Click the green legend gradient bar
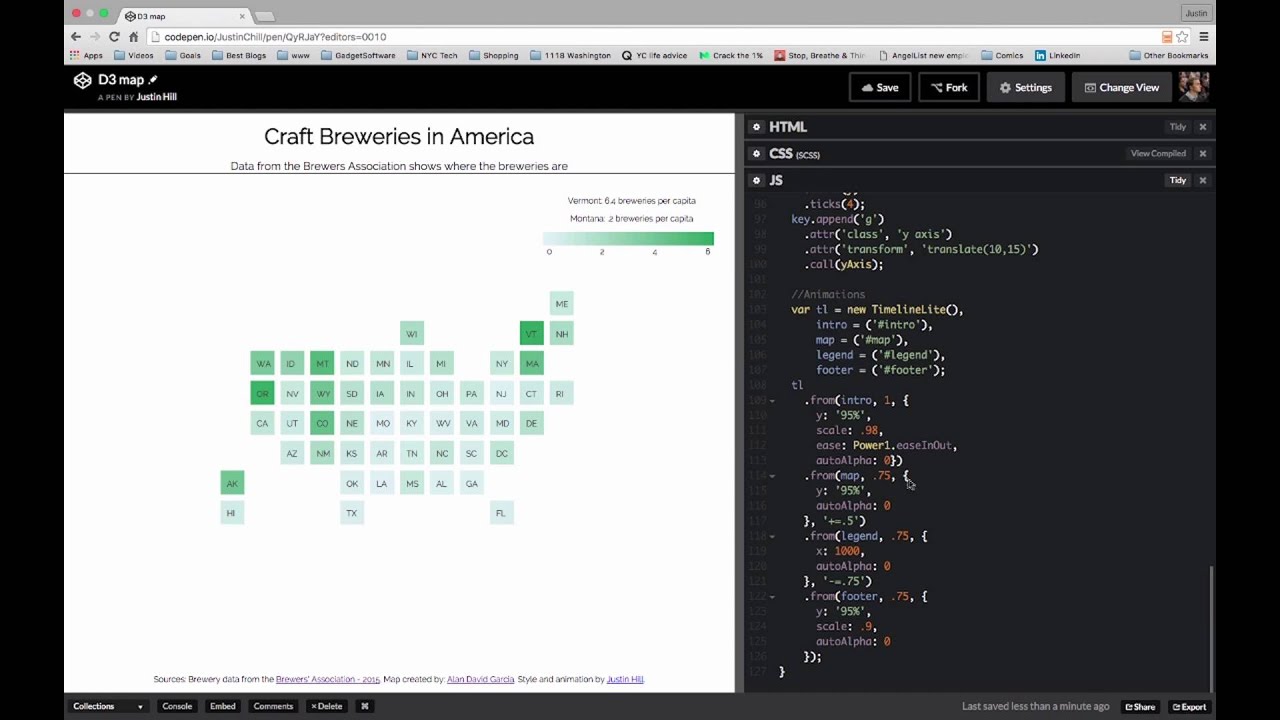Image resolution: width=1280 pixels, height=720 pixels. [x=628, y=238]
